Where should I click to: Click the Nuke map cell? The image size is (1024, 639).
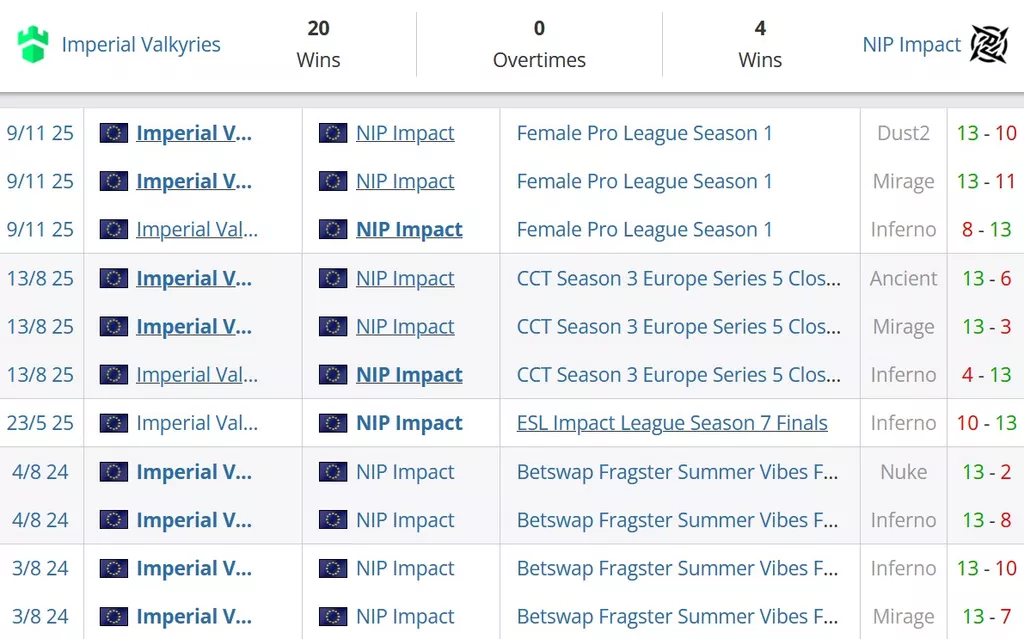pos(903,472)
